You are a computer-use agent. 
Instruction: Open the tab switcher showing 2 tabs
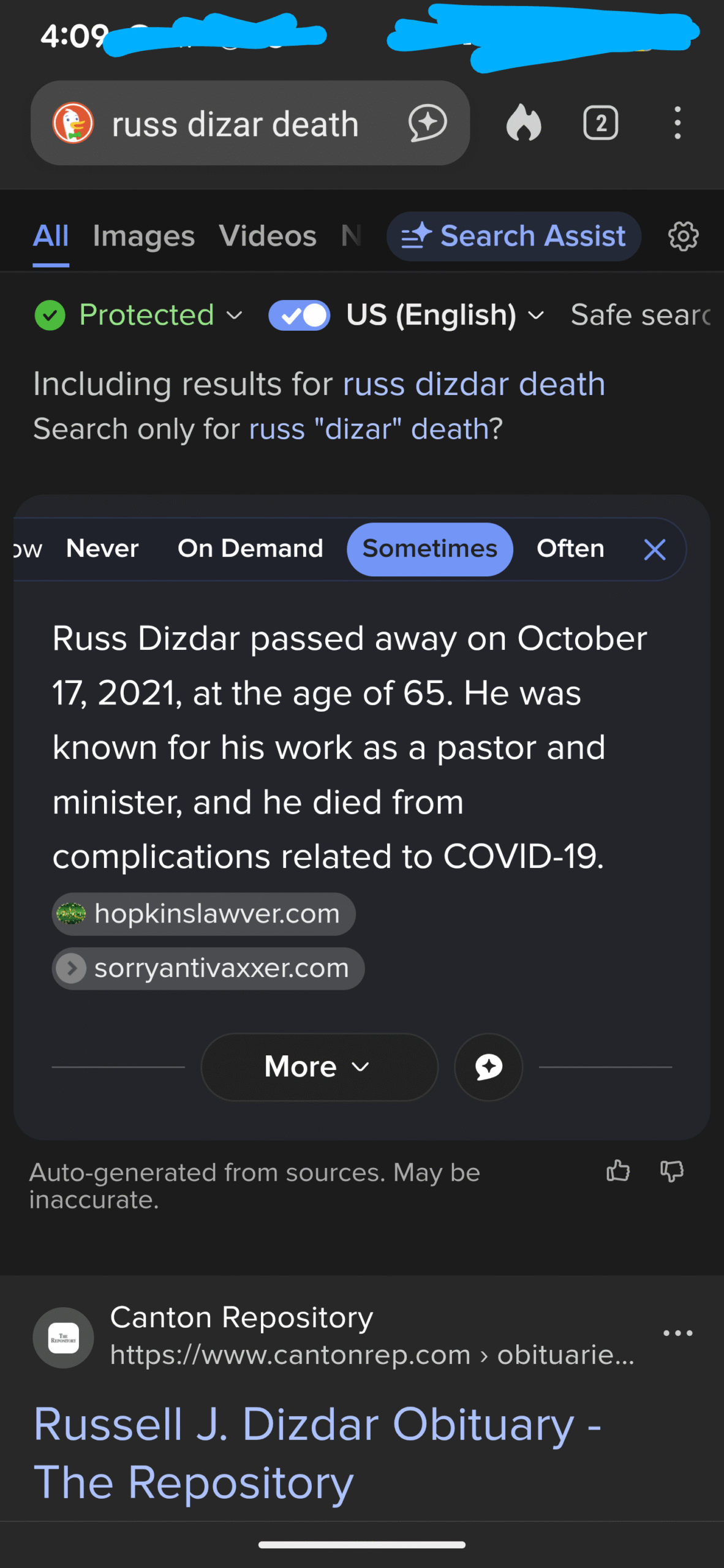(x=600, y=123)
